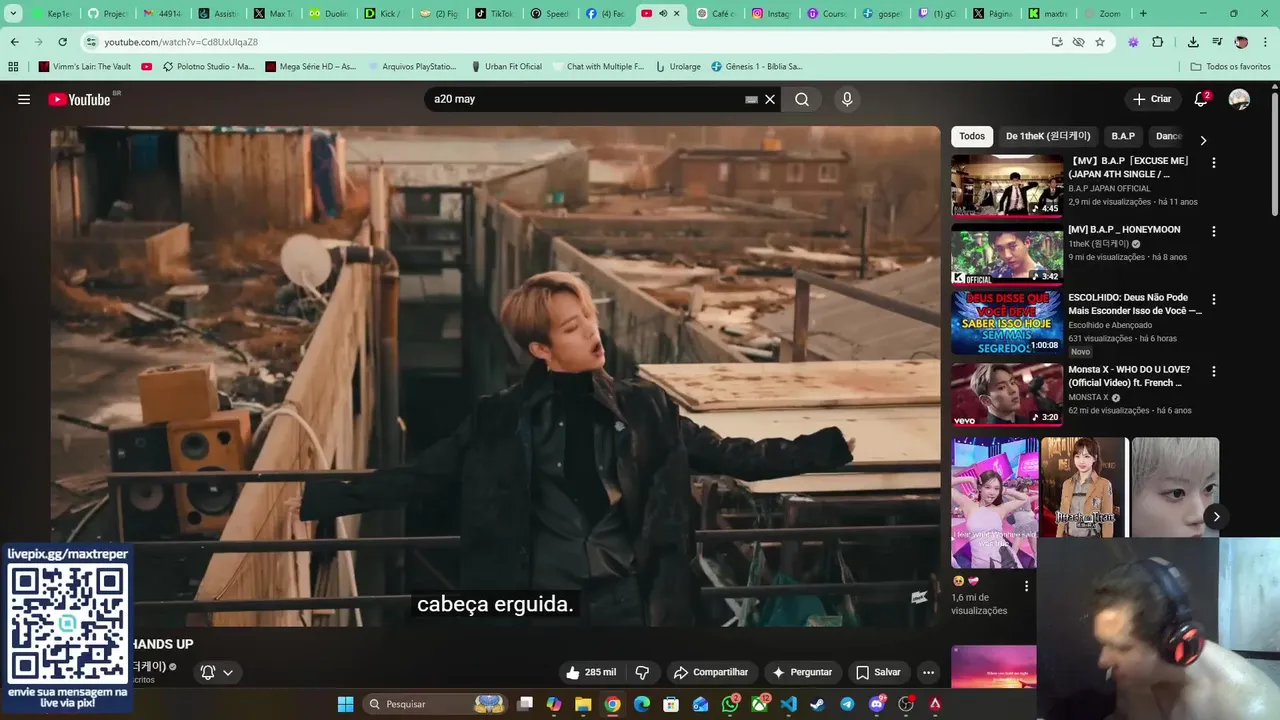Open Steam from the taskbar
Viewport: 1280px width, 720px height.
point(818,704)
